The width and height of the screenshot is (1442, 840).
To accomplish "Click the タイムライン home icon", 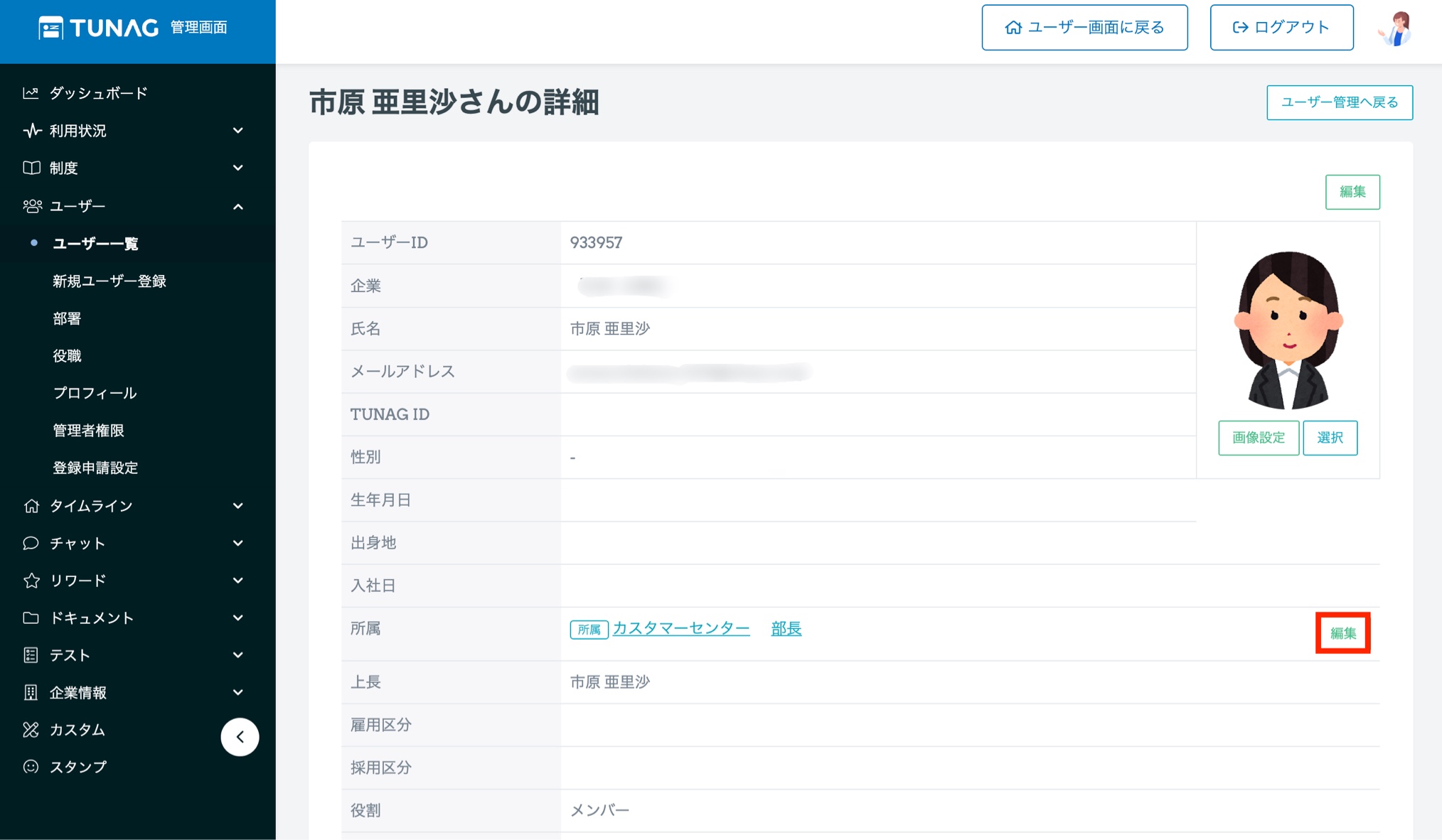I will pyautogui.click(x=31, y=506).
